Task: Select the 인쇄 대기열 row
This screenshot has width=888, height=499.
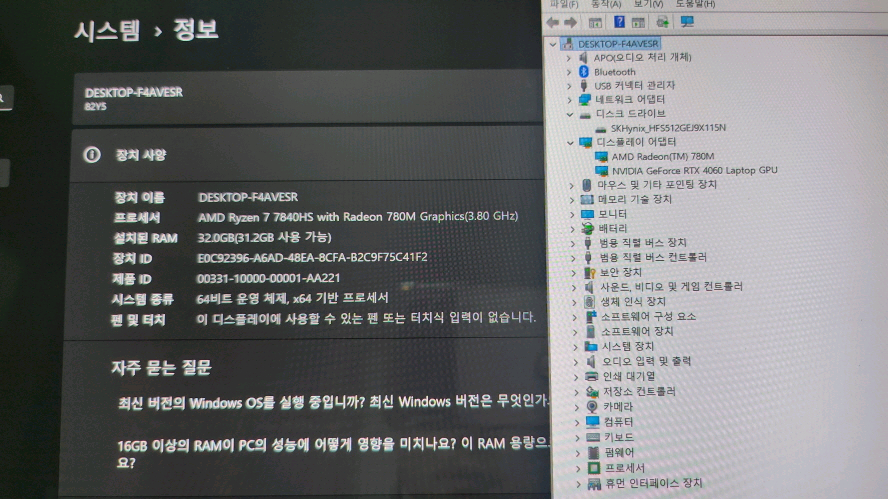Action: point(629,377)
